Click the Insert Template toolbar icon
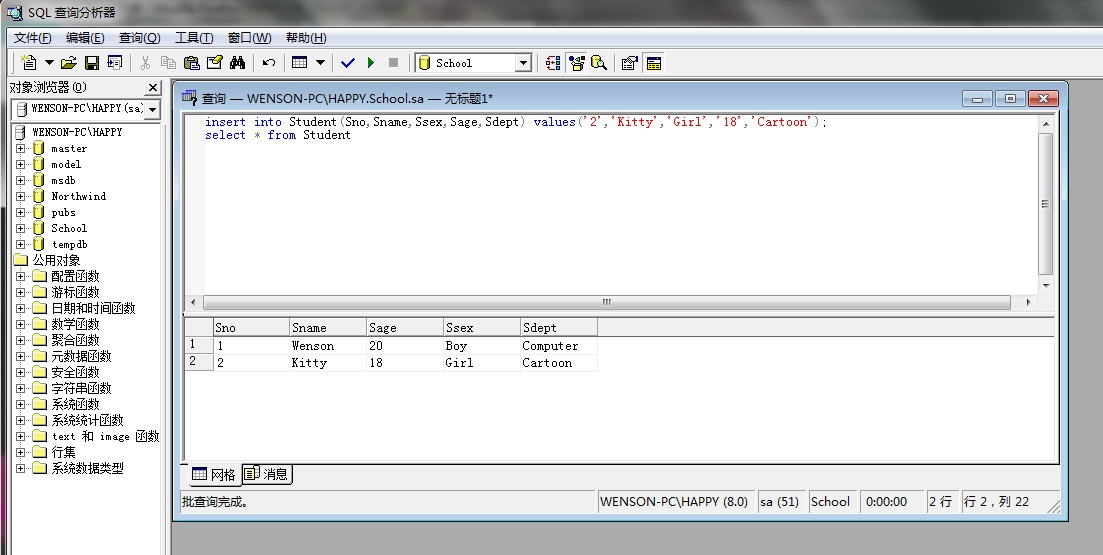 (115, 63)
